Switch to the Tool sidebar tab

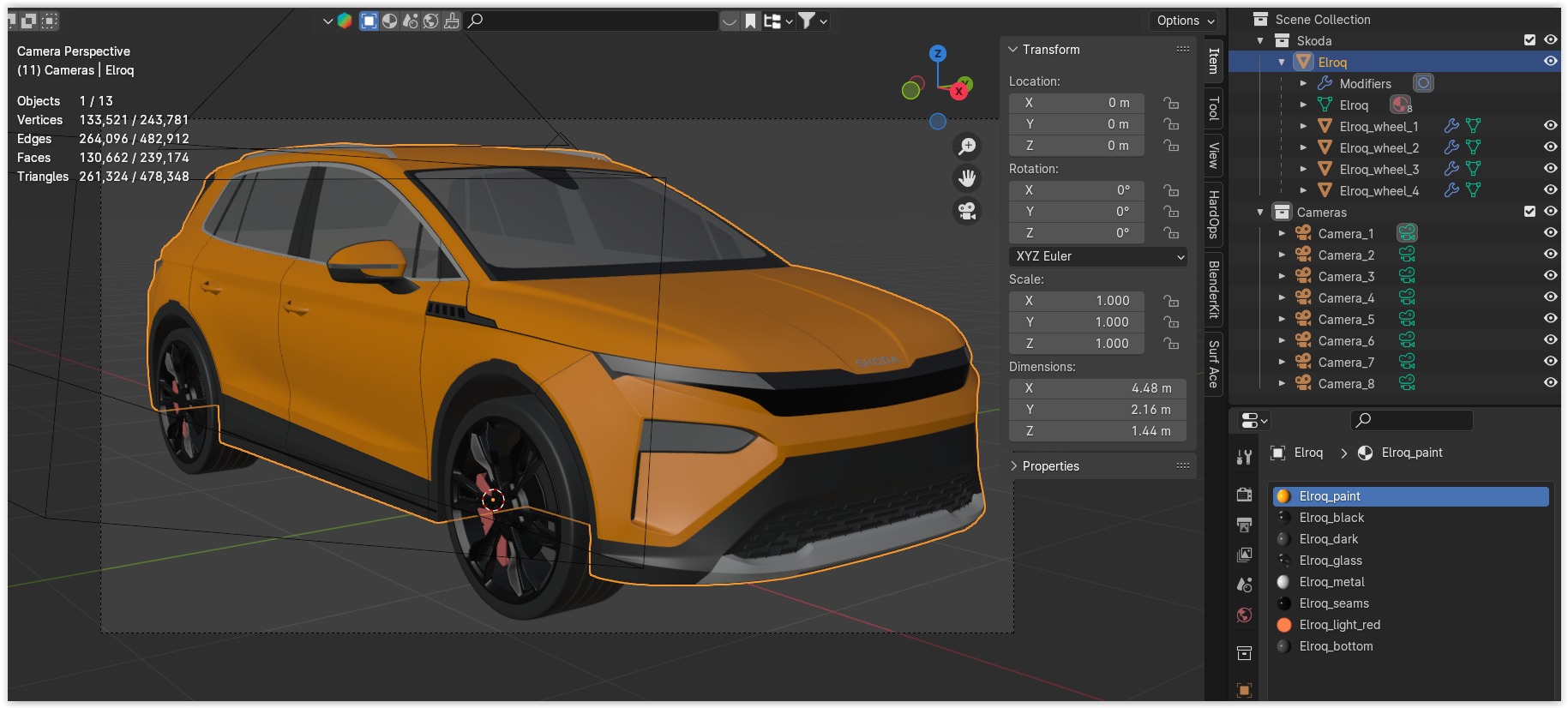[x=1213, y=108]
